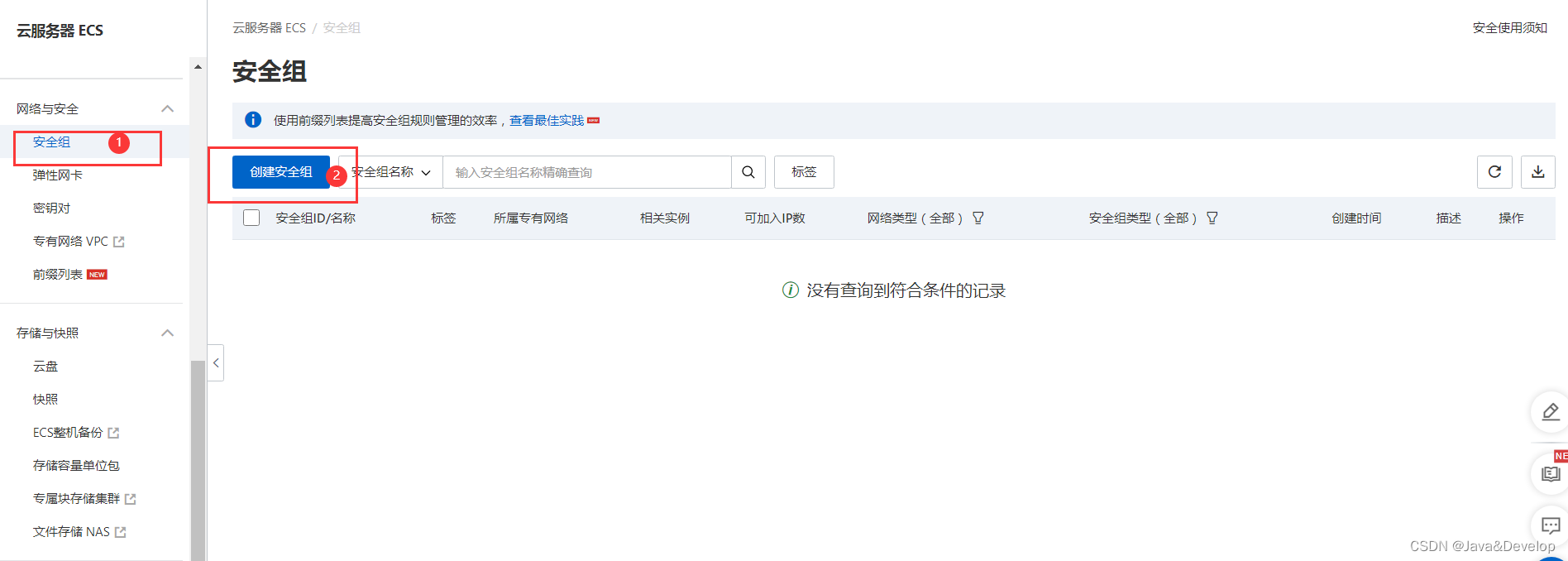Screen dimensions: 1568x561
Task: Click the 操作 column header
Action: (x=1511, y=218)
